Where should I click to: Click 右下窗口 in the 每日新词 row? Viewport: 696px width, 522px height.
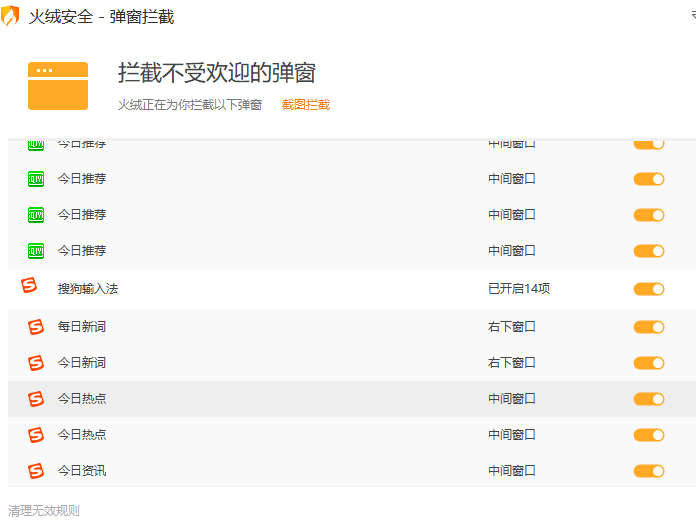(x=511, y=327)
